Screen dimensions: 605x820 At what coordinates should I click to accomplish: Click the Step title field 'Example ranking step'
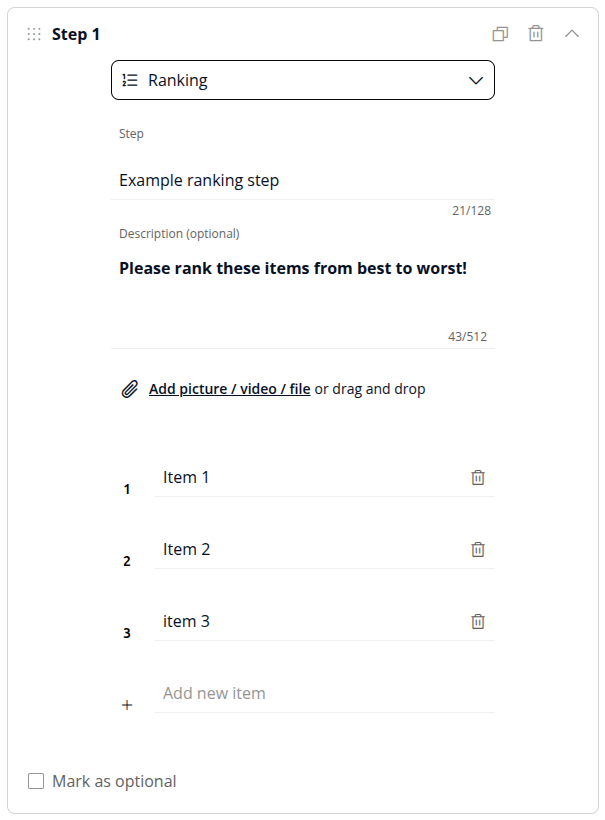pos(300,181)
